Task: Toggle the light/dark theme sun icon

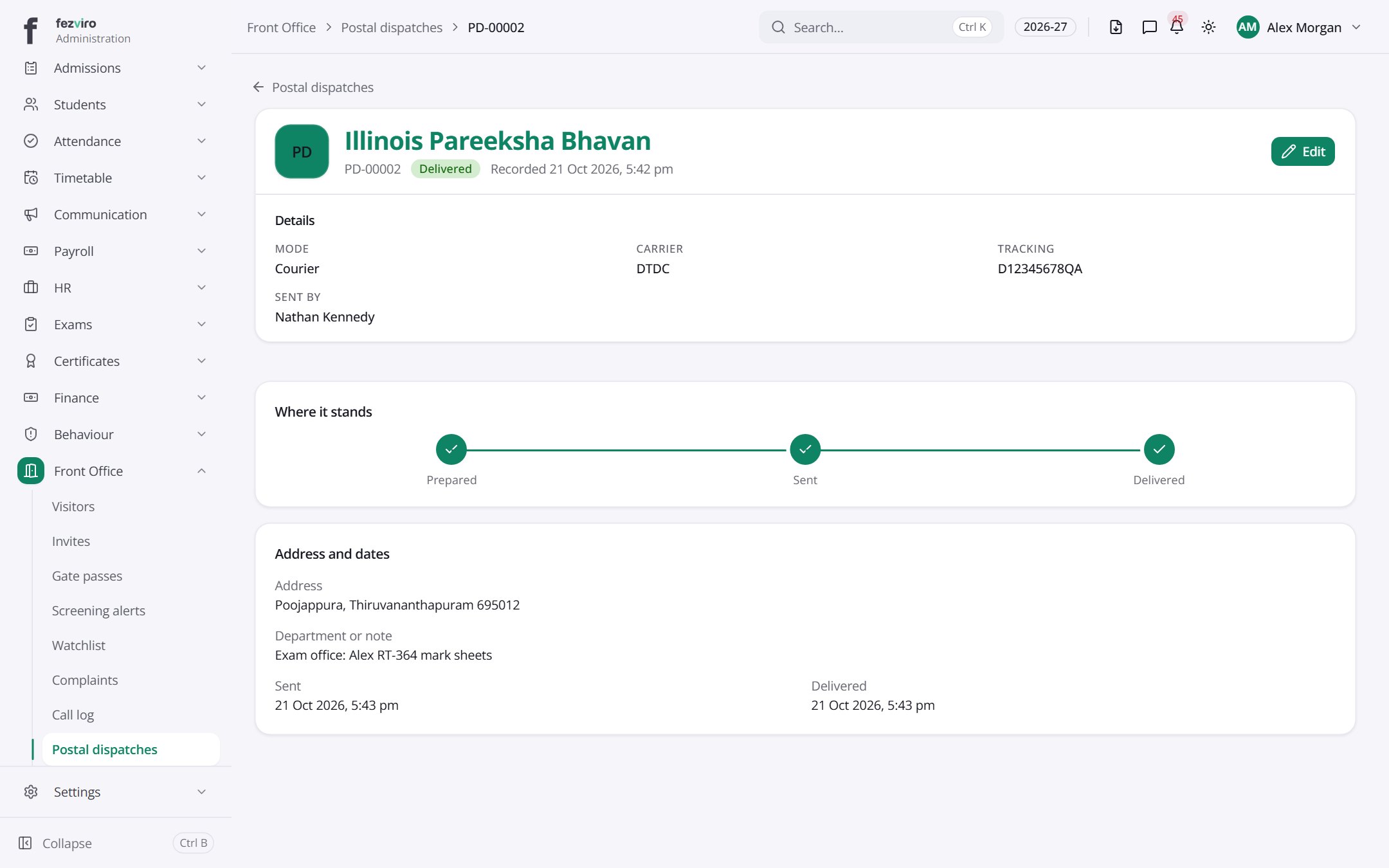Action: [1208, 27]
